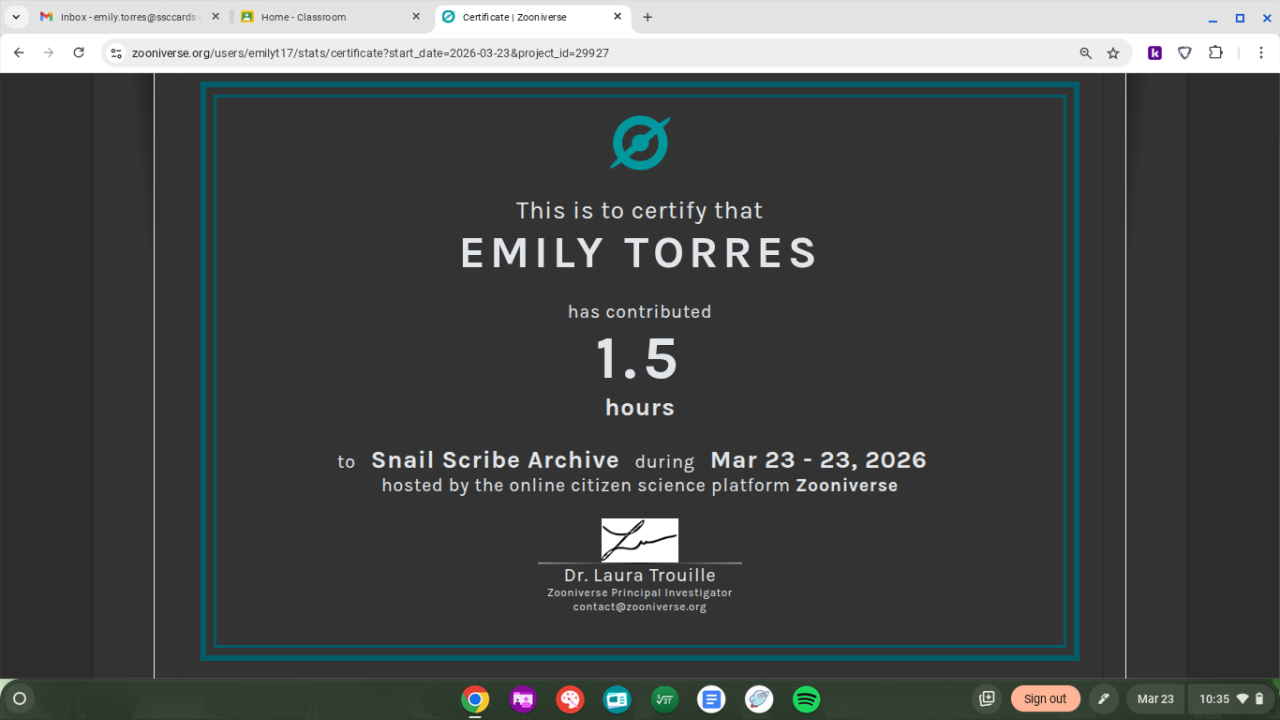Click the 1.5 hours value
Image resolution: width=1280 pixels, height=720 pixels.
(x=638, y=358)
